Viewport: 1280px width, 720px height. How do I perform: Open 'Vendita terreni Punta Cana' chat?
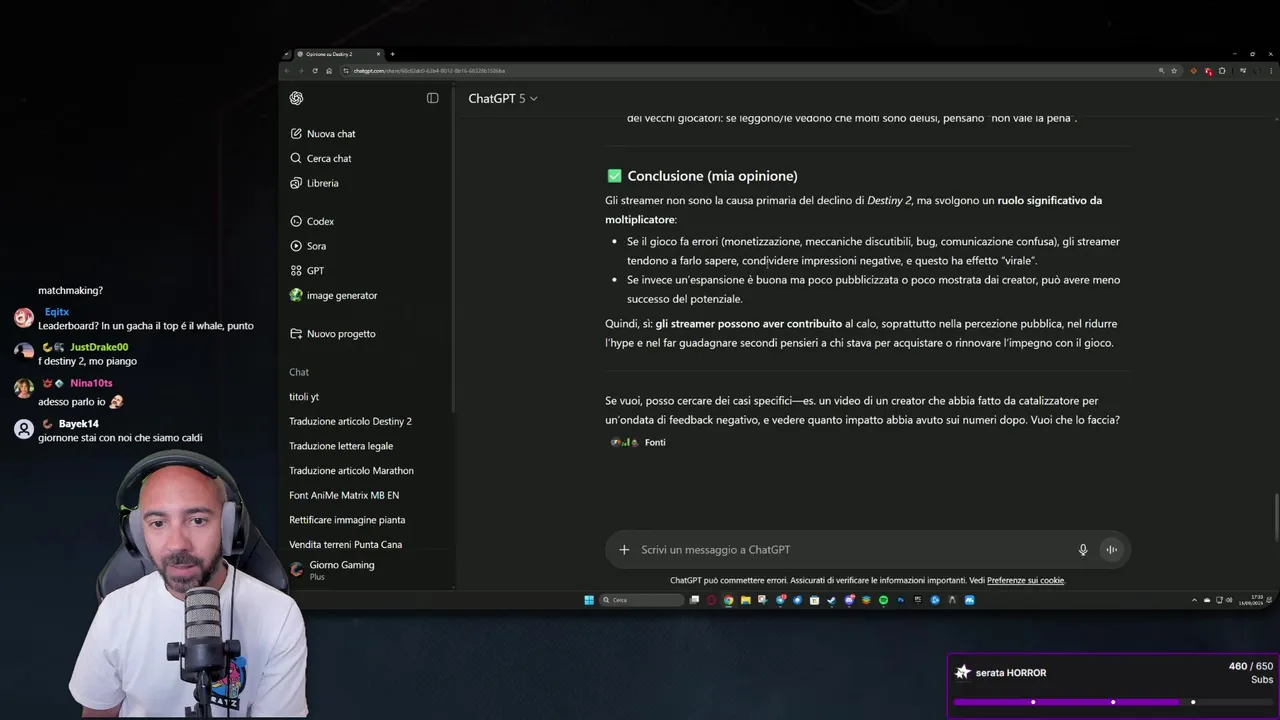(345, 545)
